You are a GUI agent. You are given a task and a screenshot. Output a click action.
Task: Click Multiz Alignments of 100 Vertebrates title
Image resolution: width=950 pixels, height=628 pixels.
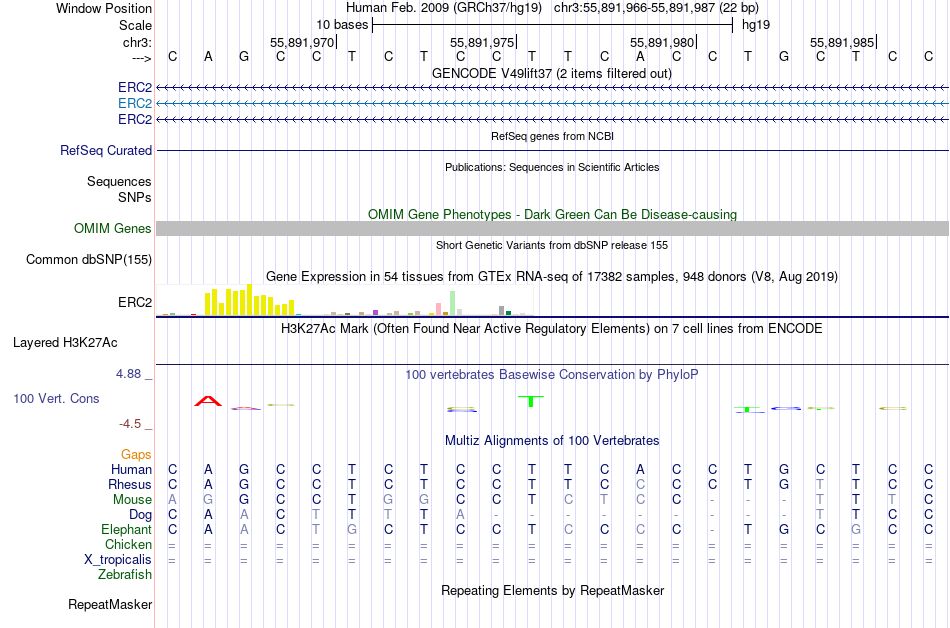point(552,441)
